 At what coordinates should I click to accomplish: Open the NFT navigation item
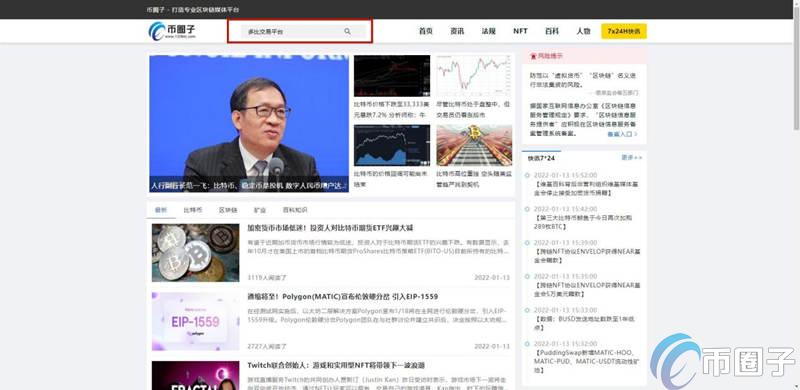pyautogui.click(x=520, y=31)
